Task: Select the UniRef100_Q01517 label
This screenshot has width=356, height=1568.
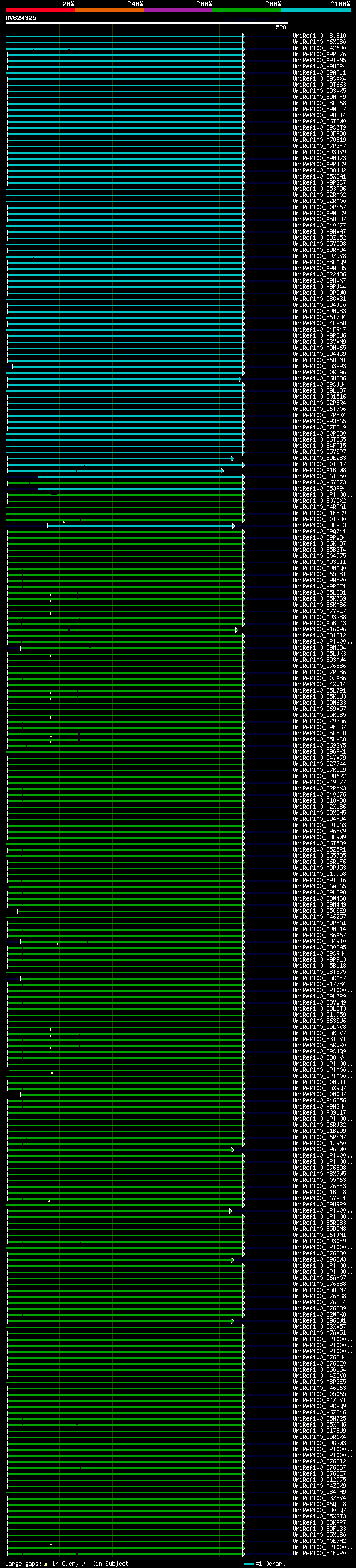Action: click(319, 464)
